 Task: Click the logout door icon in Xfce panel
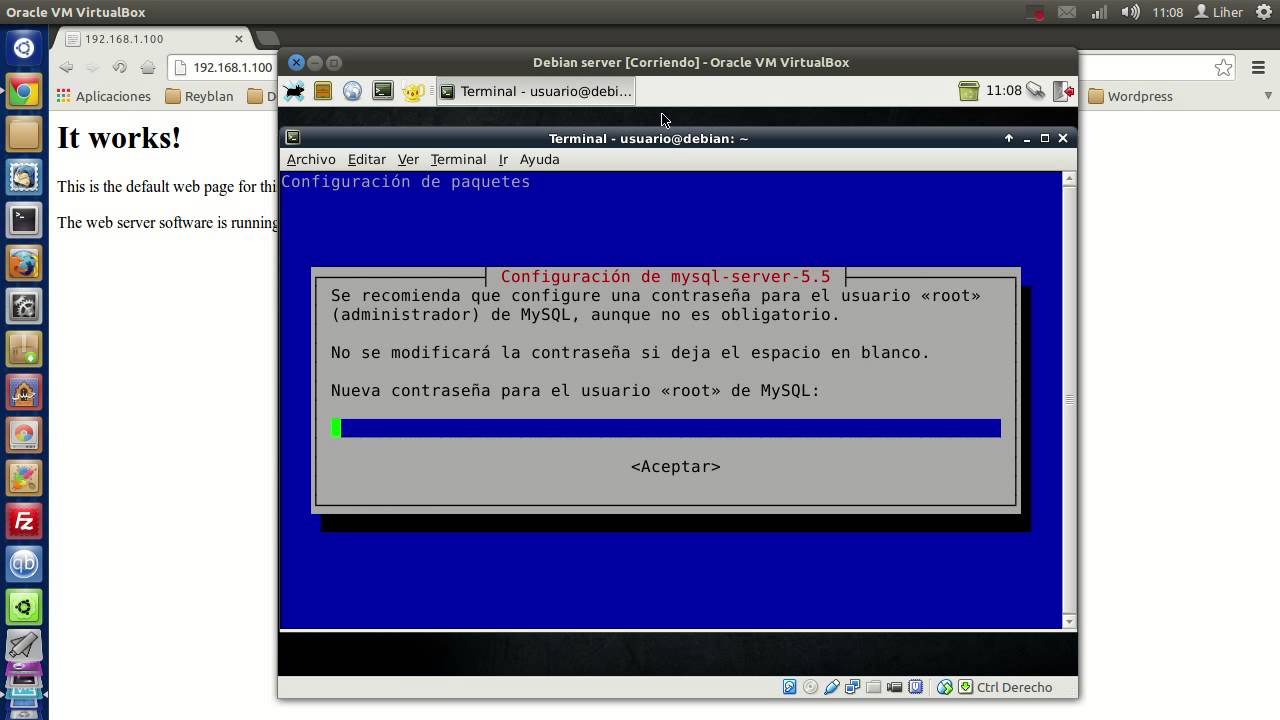click(1063, 91)
